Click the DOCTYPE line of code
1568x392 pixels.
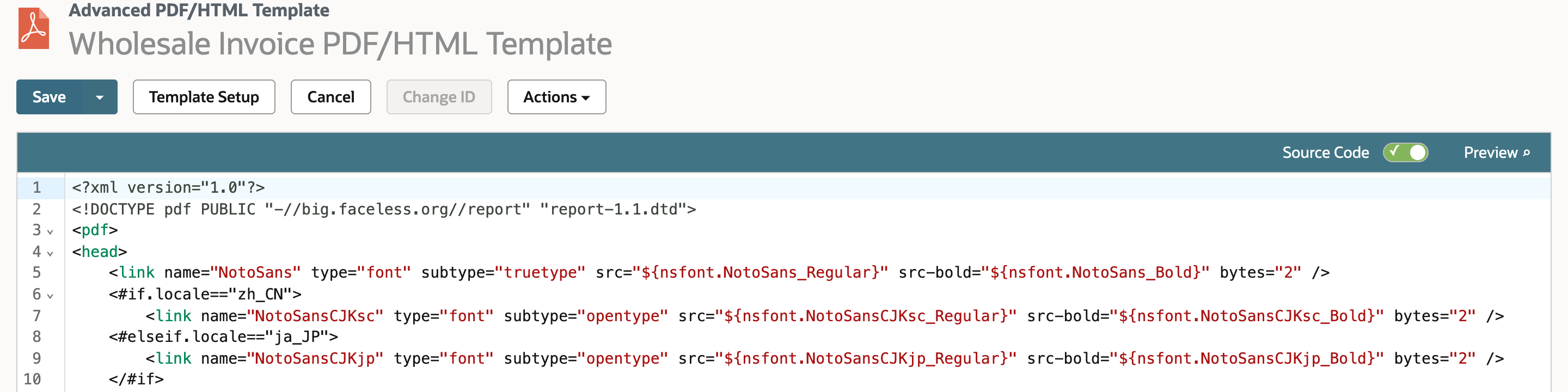coord(384,209)
